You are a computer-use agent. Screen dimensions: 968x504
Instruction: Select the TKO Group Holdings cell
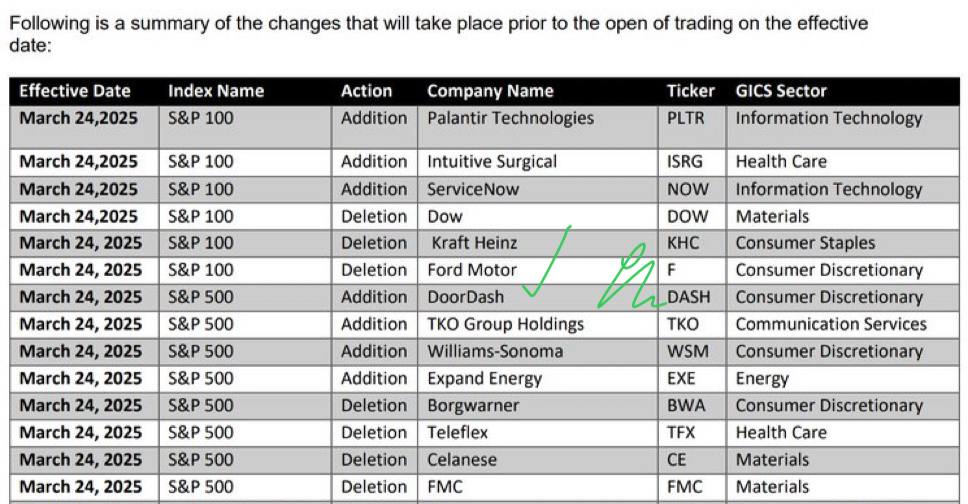coord(505,324)
